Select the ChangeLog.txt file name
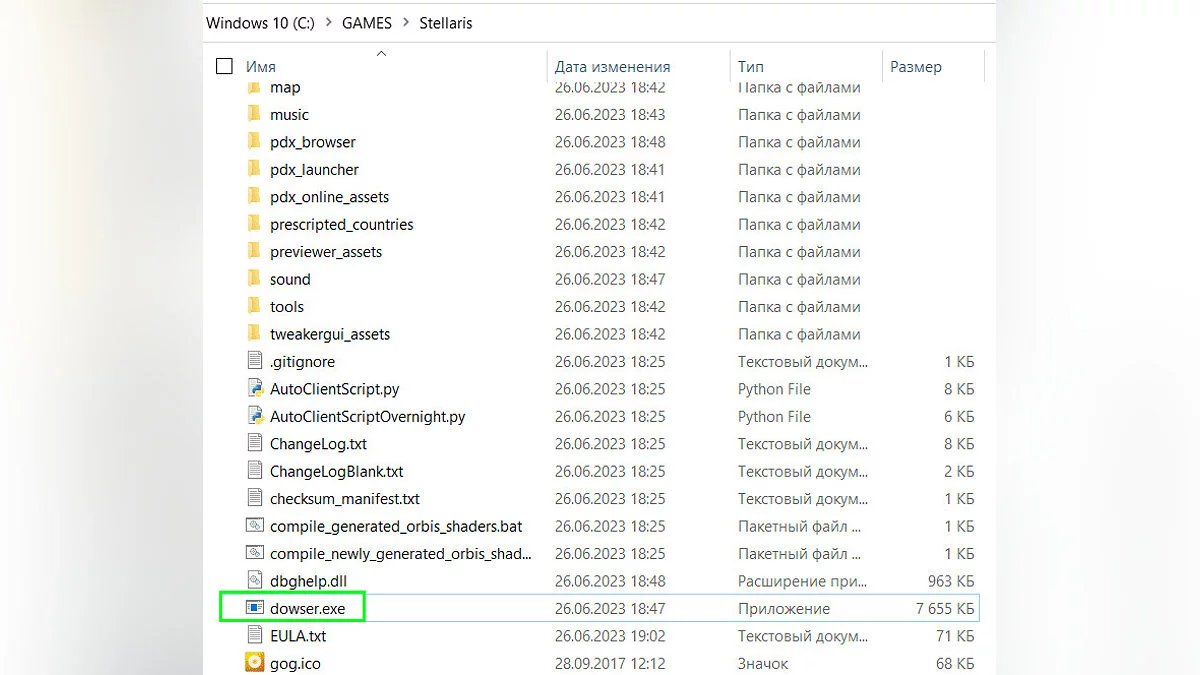 318,443
